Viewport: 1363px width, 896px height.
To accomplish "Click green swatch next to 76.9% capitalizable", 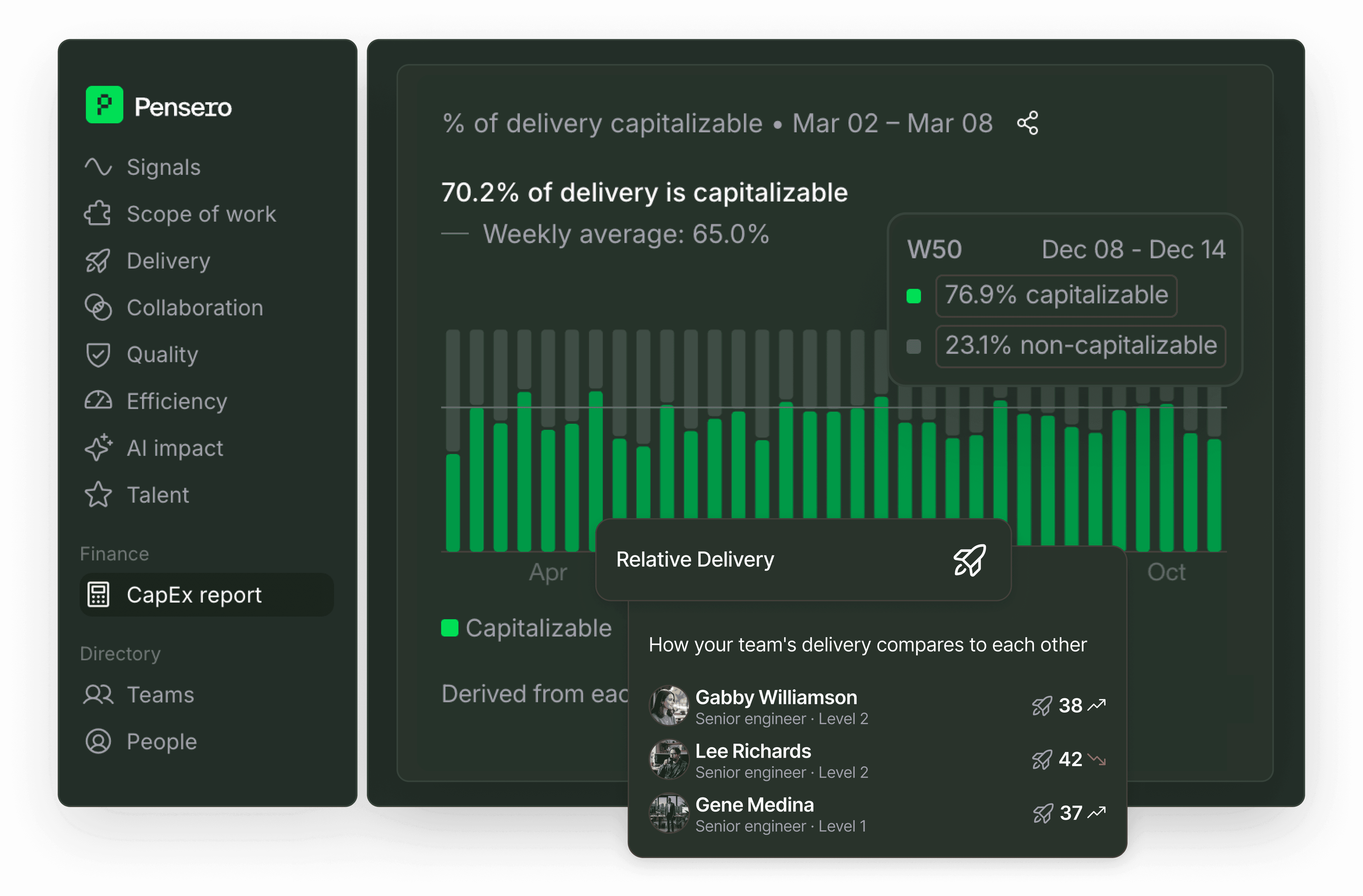I will [914, 296].
